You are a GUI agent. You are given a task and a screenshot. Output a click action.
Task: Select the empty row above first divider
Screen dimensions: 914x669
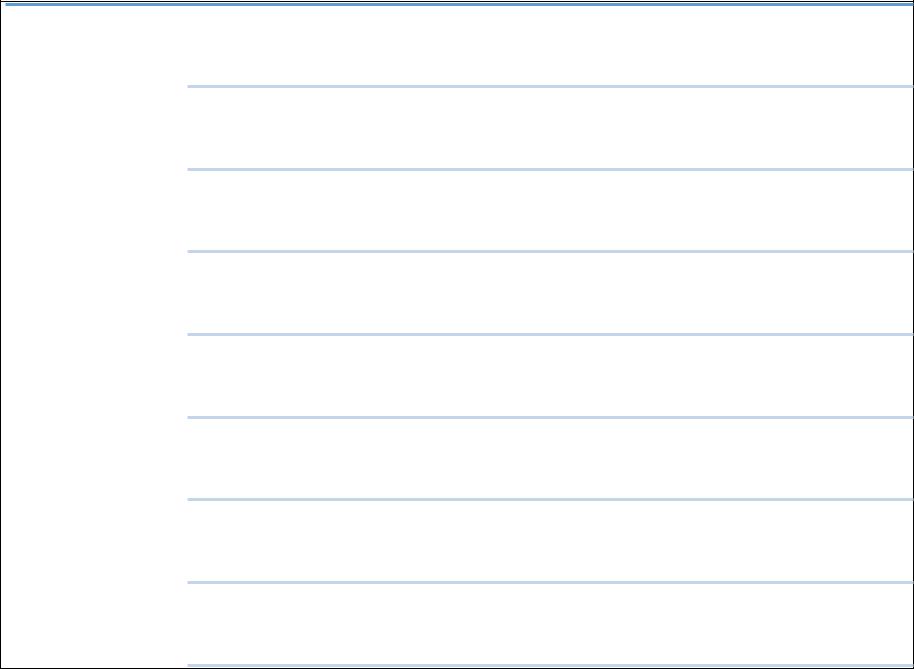(550, 46)
